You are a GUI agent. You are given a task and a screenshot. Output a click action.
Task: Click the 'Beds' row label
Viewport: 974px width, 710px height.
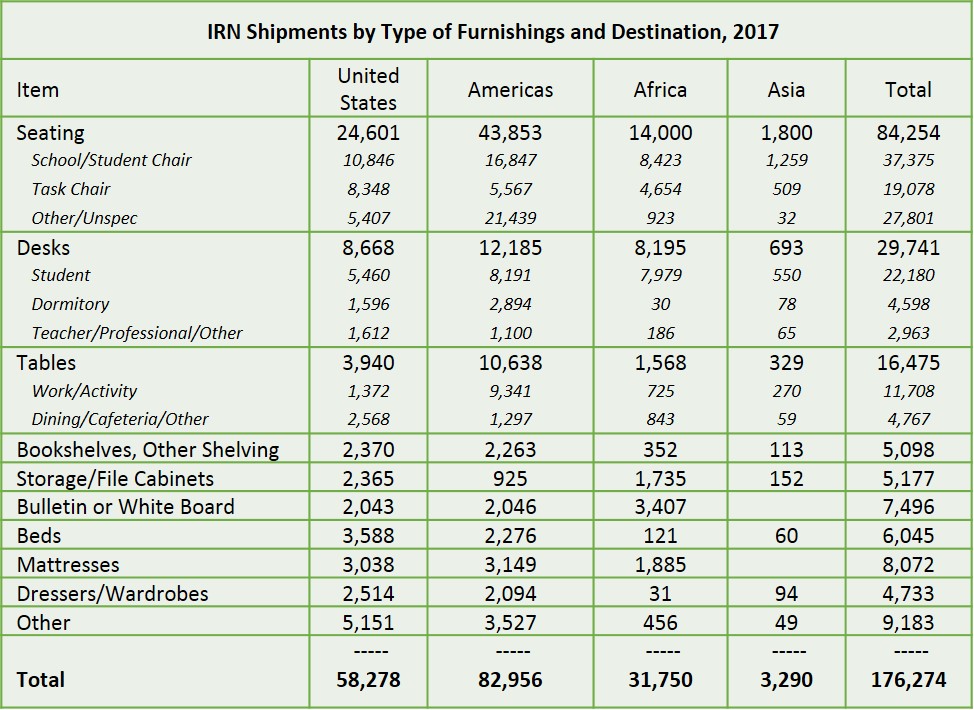[x=39, y=535]
